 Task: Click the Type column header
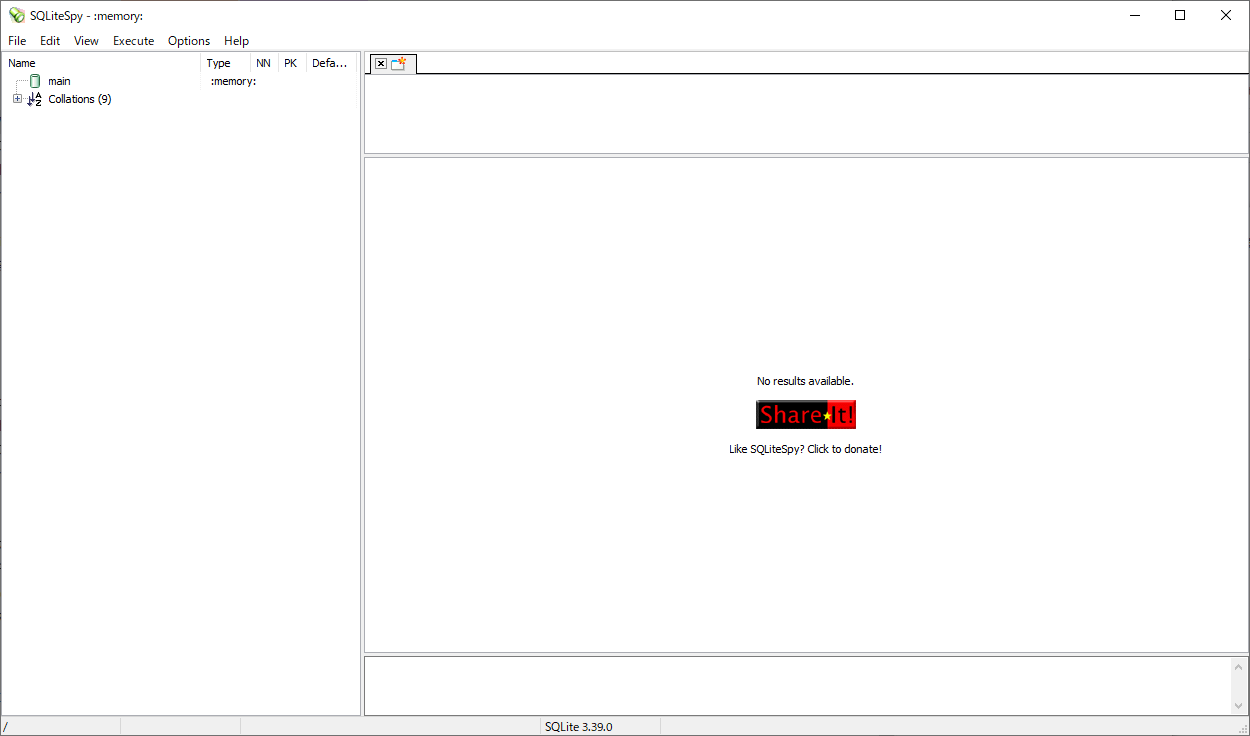(225, 63)
